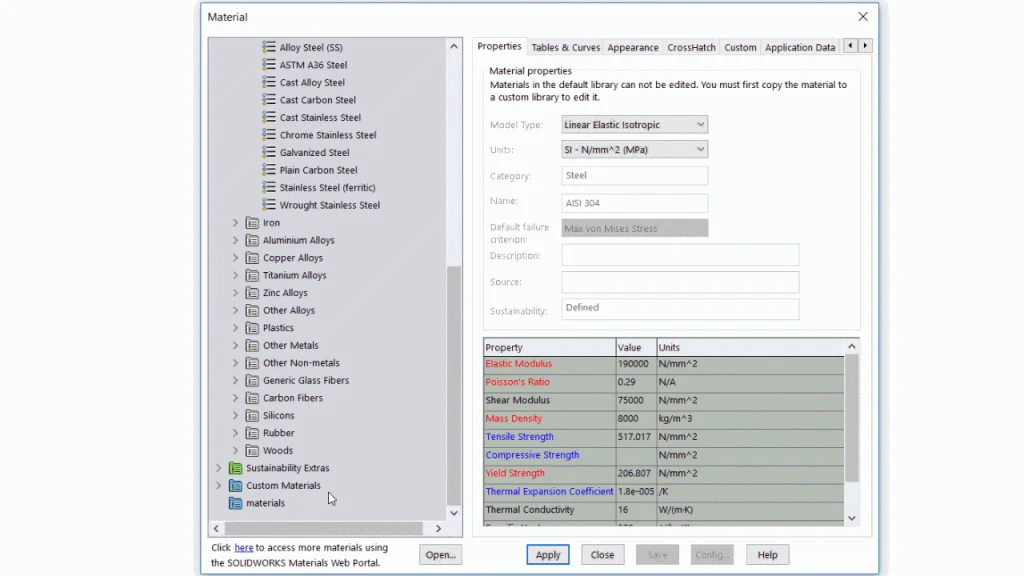Expand the Iron category
This screenshot has height=576, width=1024.
coord(236,223)
